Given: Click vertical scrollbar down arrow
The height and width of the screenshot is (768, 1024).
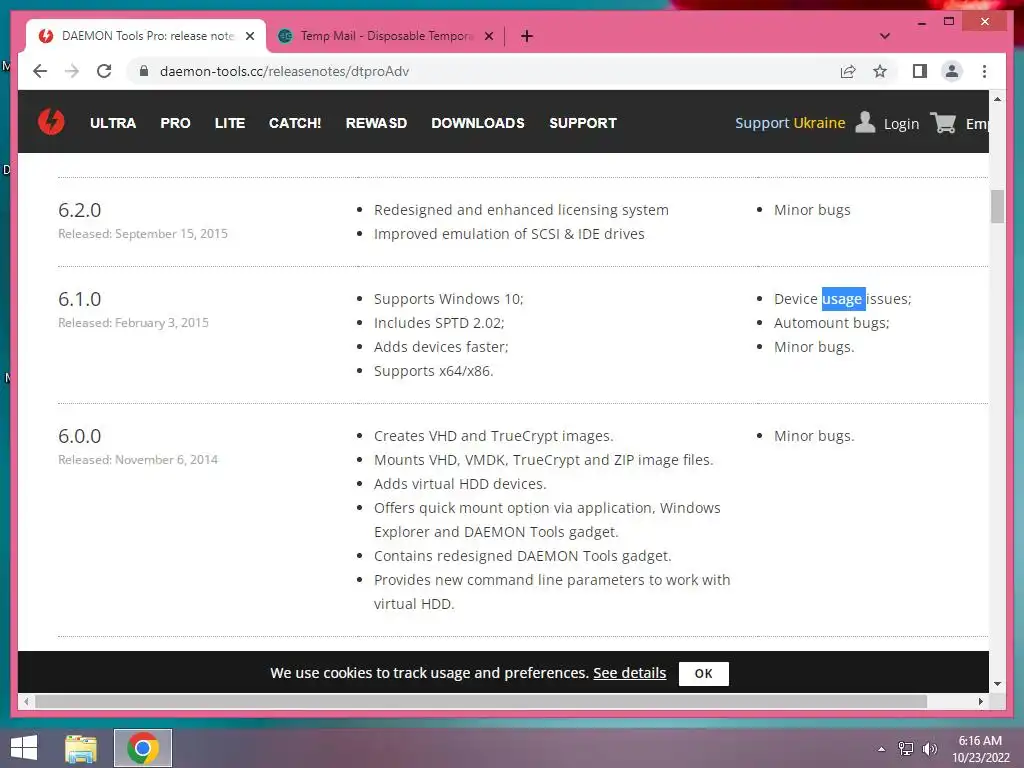Looking at the screenshot, I should point(997,684).
